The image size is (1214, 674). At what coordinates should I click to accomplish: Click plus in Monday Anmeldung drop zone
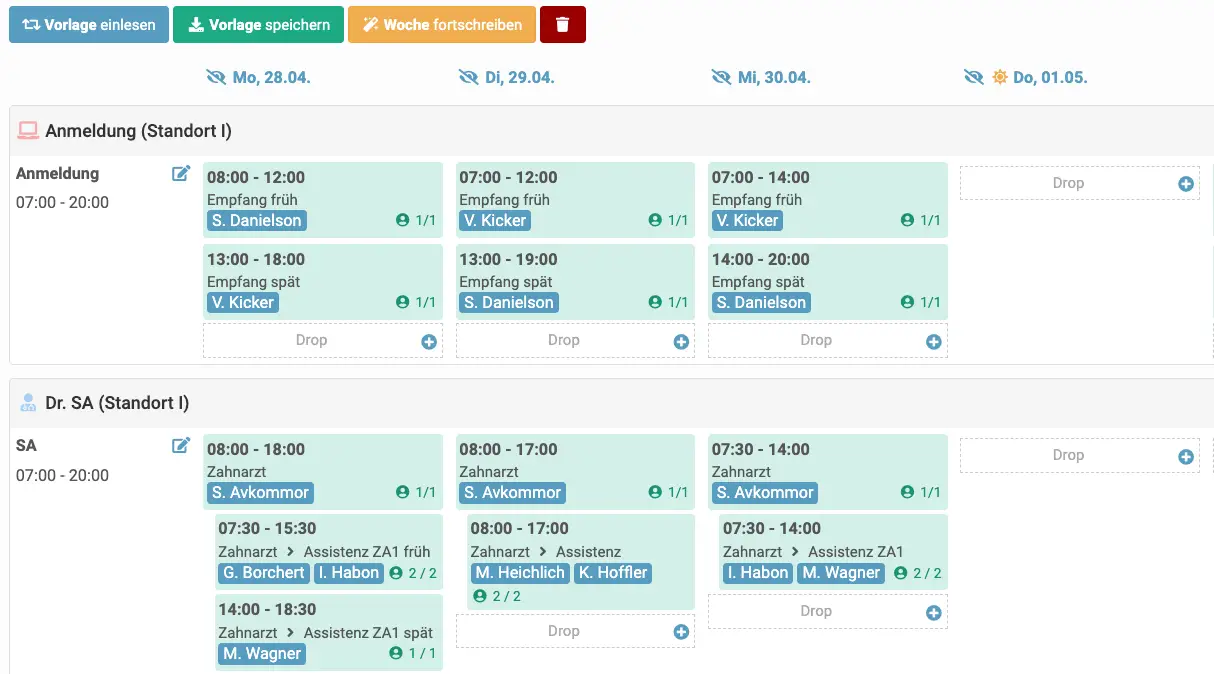click(x=429, y=342)
